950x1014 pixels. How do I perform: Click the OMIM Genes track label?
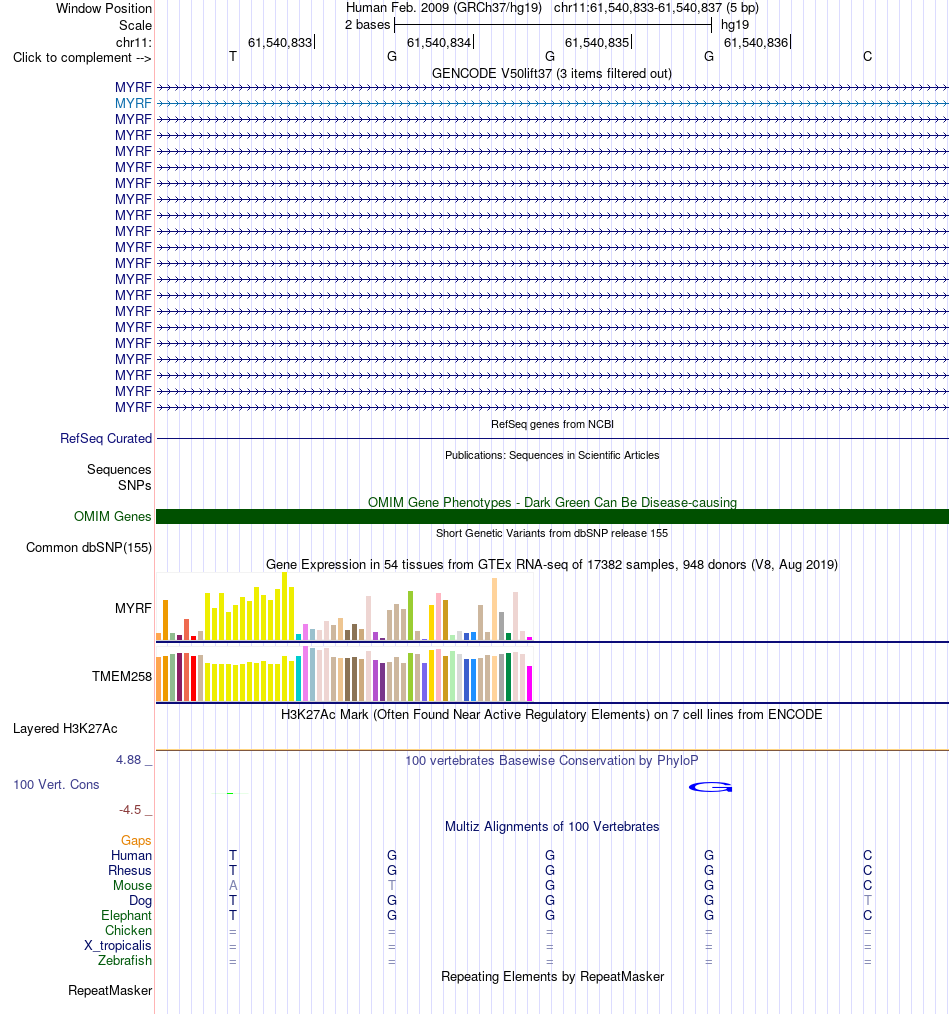pos(113,516)
